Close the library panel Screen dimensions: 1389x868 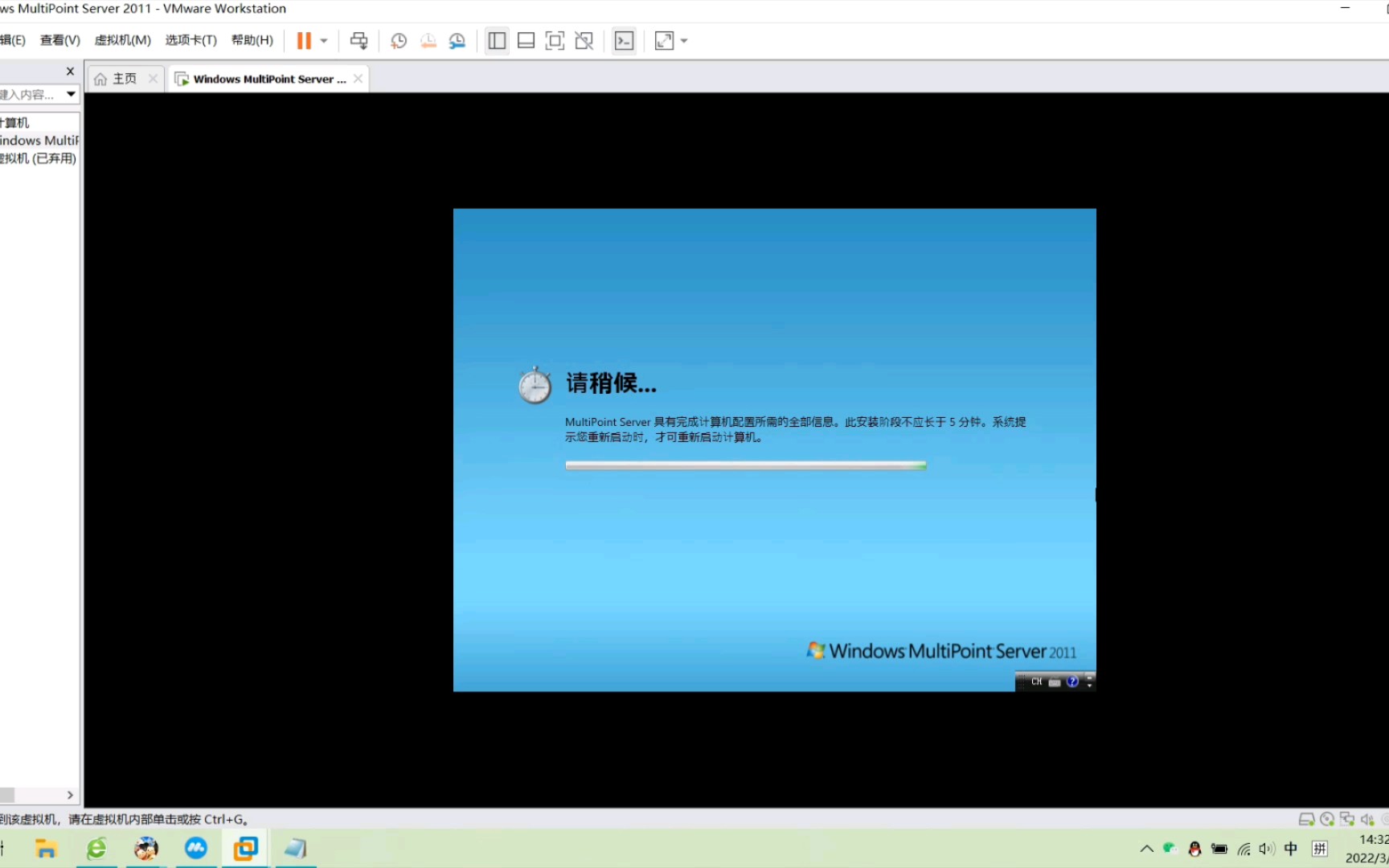70,71
